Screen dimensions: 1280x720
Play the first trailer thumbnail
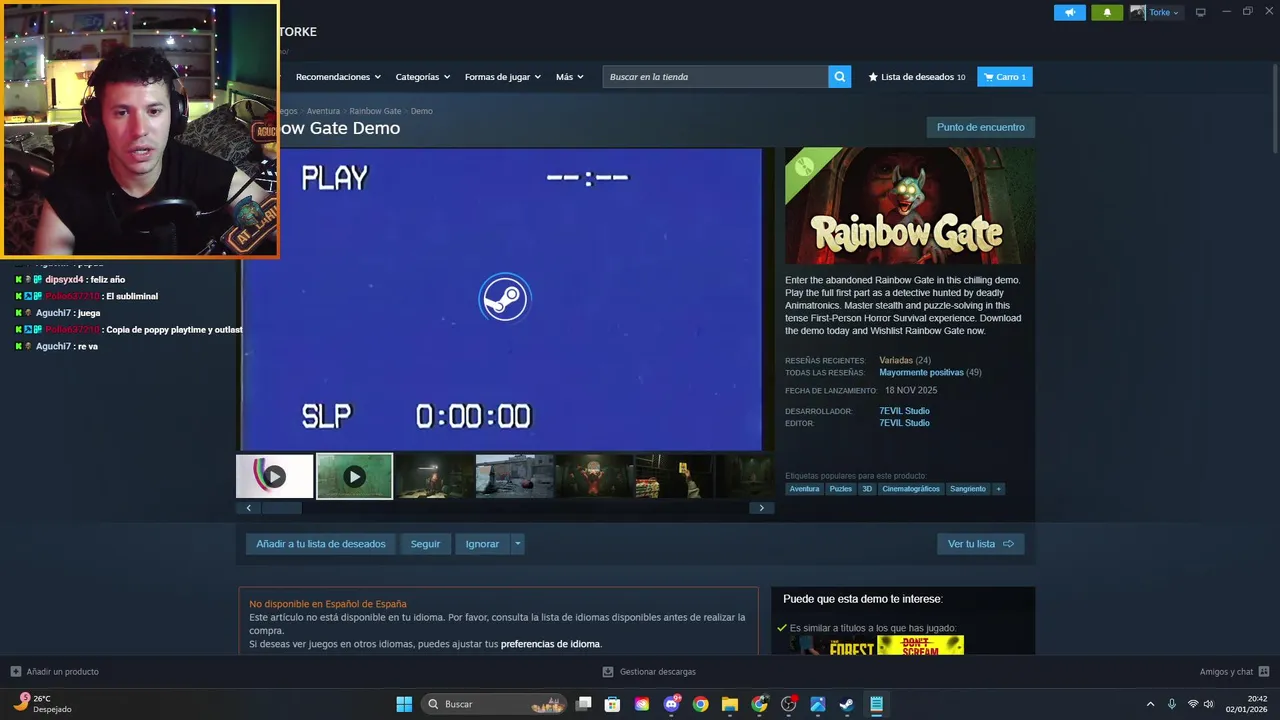274,476
